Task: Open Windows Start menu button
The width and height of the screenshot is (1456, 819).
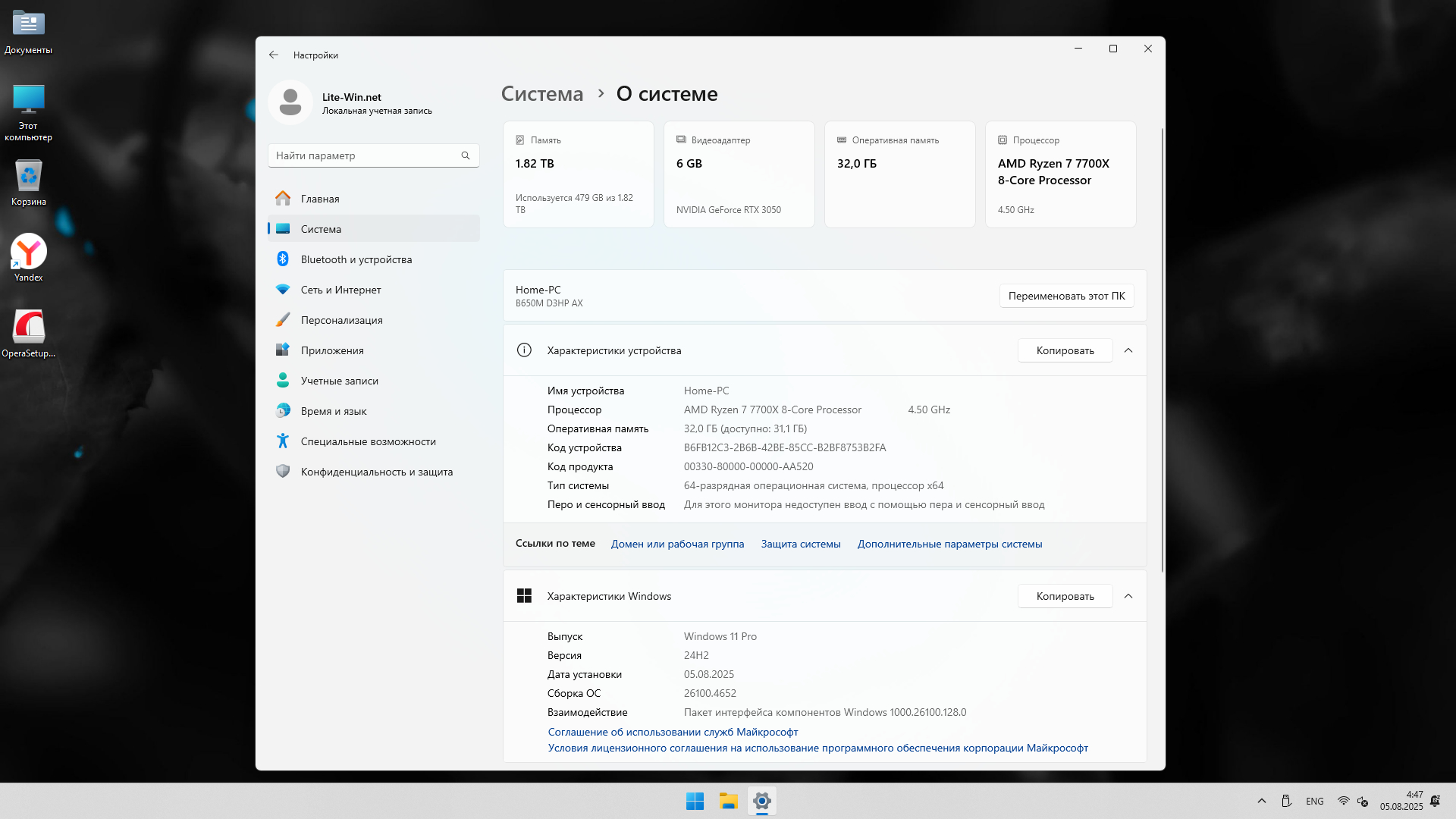Action: [x=695, y=801]
